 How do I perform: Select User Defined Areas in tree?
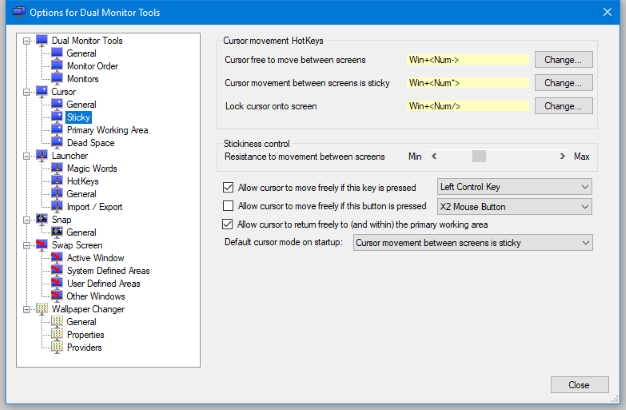pyautogui.click(x=103, y=283)
